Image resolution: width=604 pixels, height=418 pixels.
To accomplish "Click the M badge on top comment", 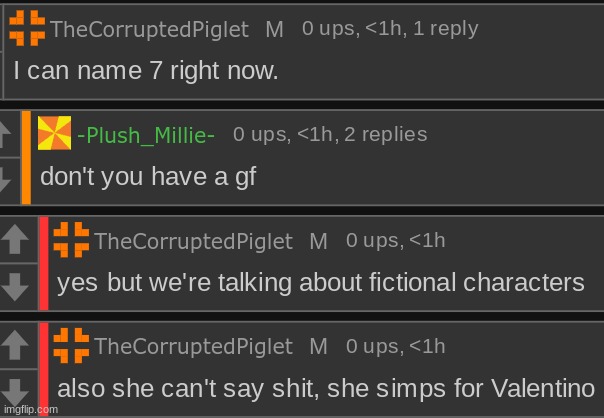I will [275, 30].
